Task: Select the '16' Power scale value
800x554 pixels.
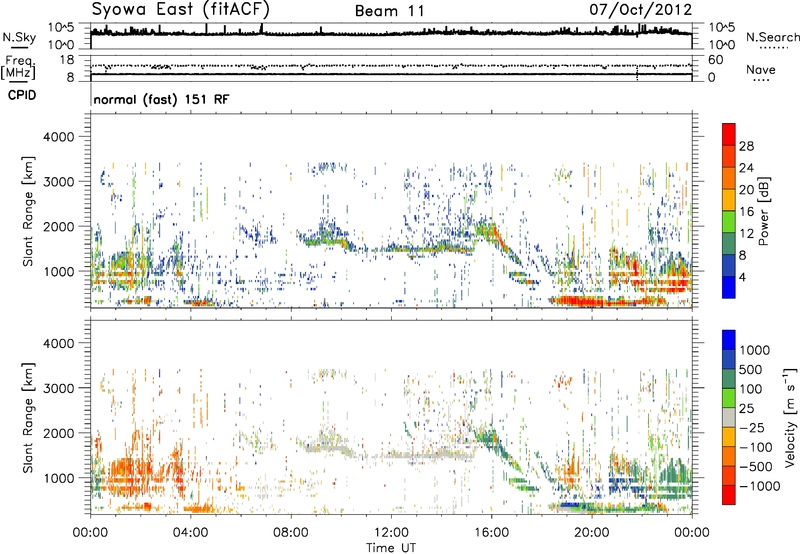Action: pos(746,212)
